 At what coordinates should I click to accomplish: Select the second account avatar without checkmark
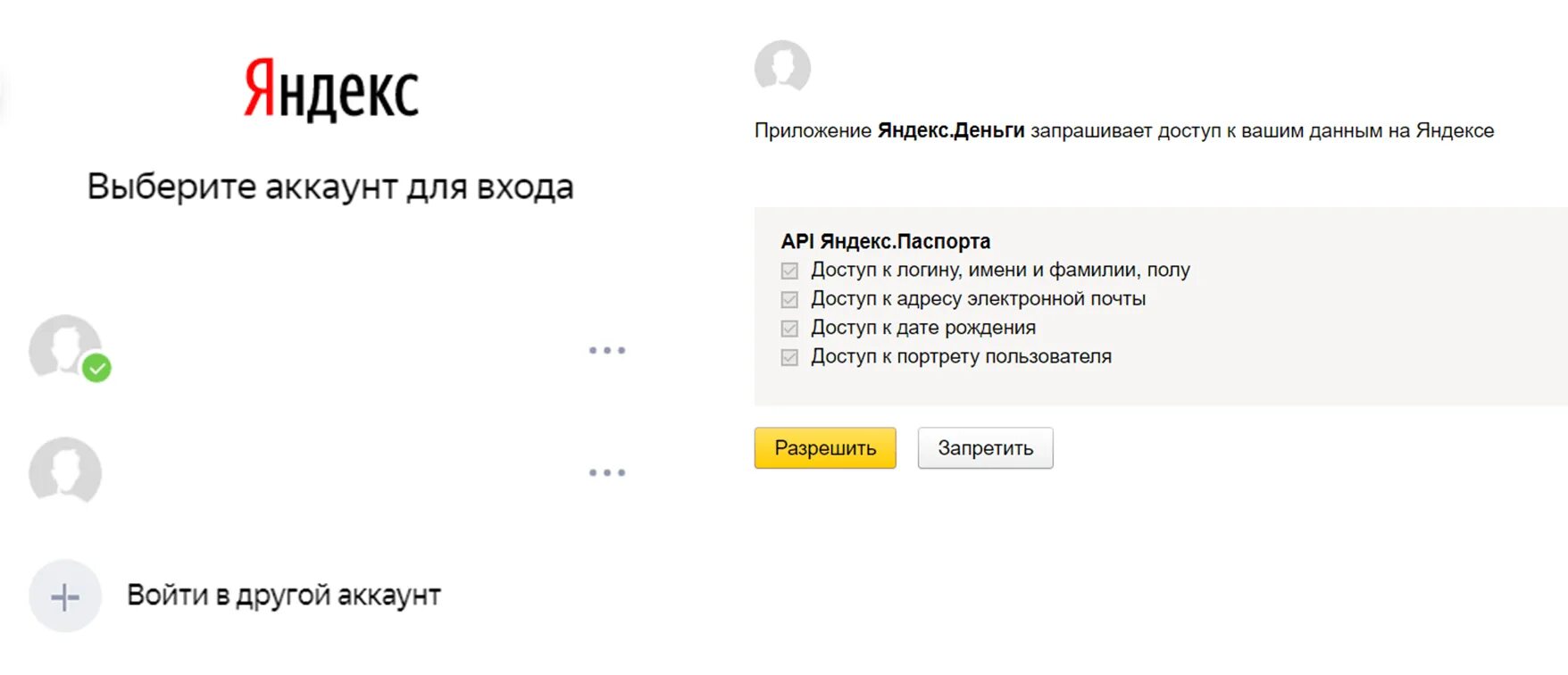tap(65, 471)
